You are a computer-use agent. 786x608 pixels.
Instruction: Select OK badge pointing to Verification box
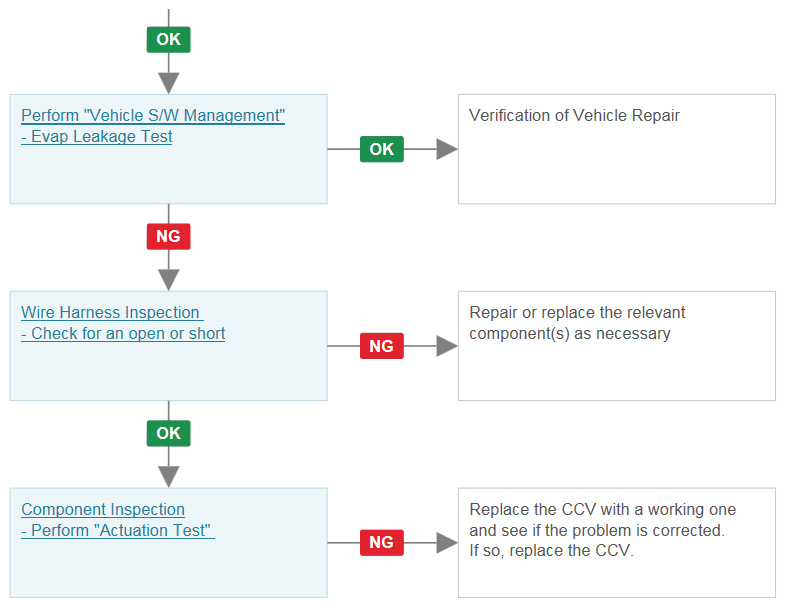coord(381,149)
